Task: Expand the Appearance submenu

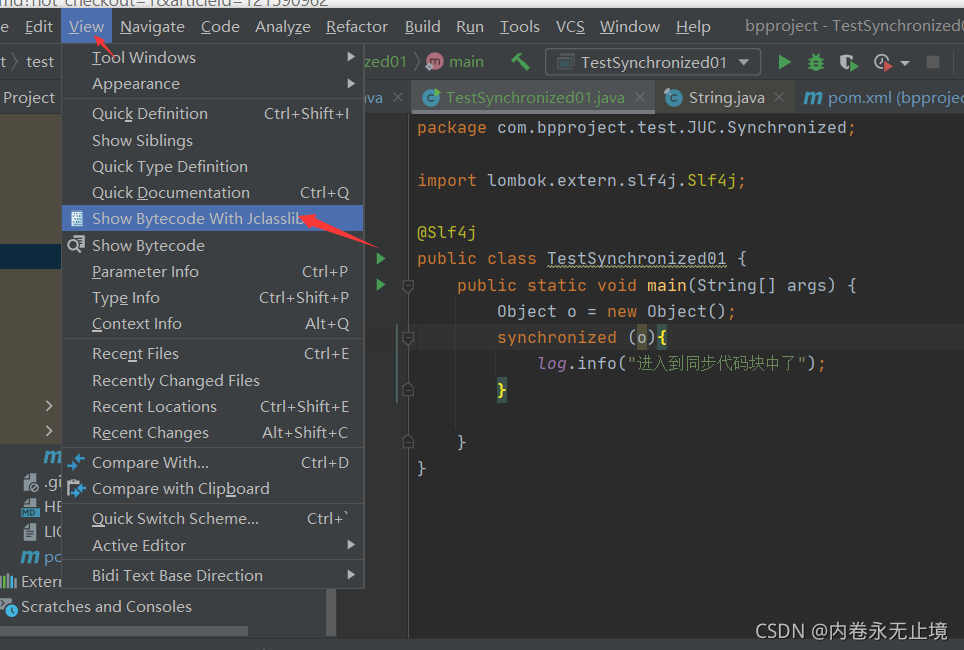Action: click(351, 83)
